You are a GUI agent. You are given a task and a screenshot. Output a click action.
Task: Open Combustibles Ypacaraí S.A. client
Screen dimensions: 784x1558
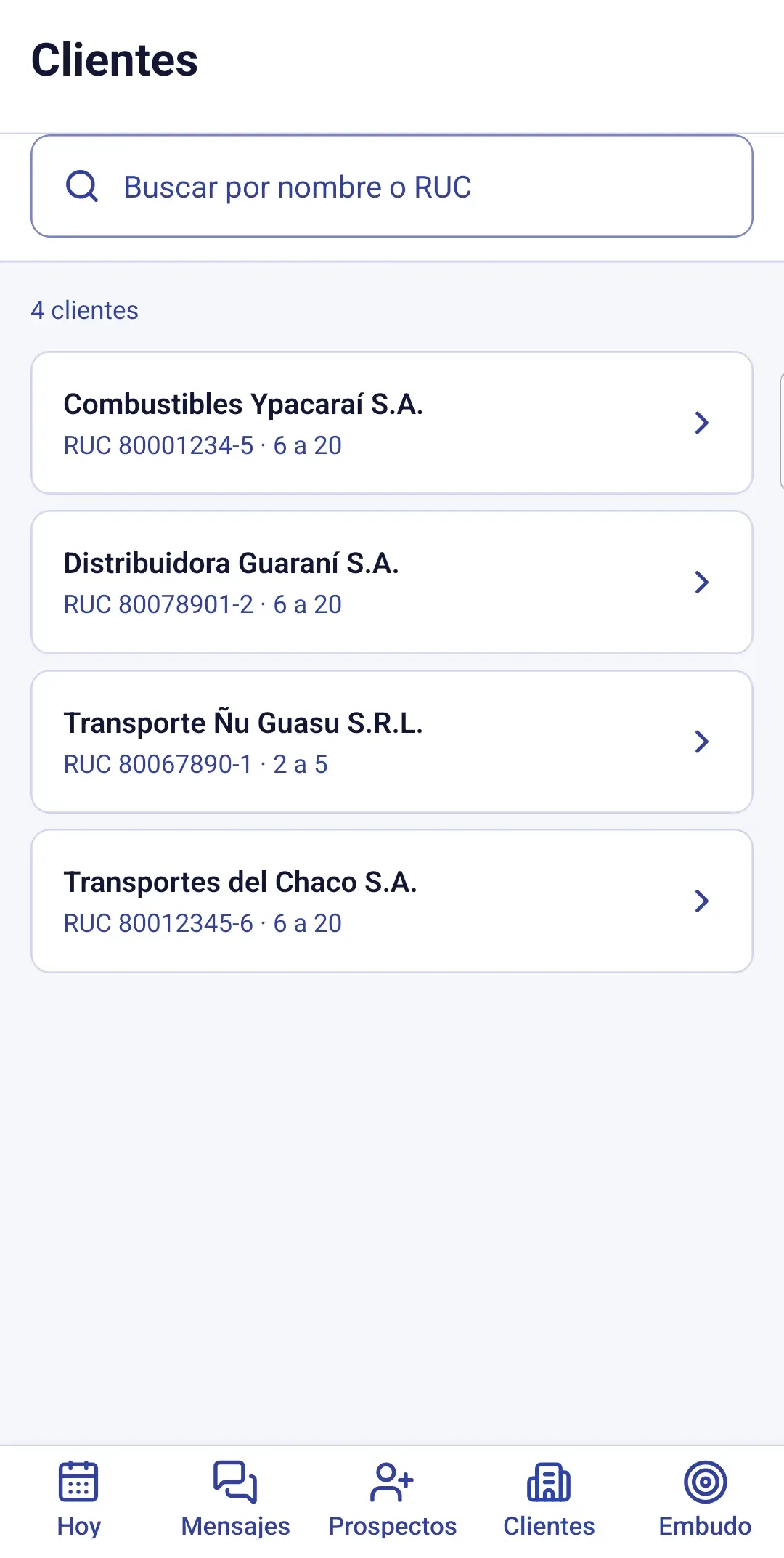coord(392,423)
